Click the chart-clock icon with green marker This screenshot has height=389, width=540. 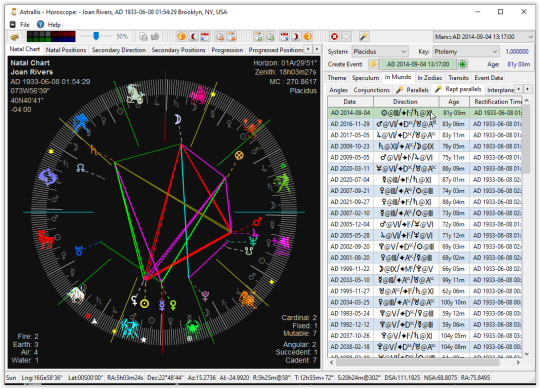[x=270, y=37]
